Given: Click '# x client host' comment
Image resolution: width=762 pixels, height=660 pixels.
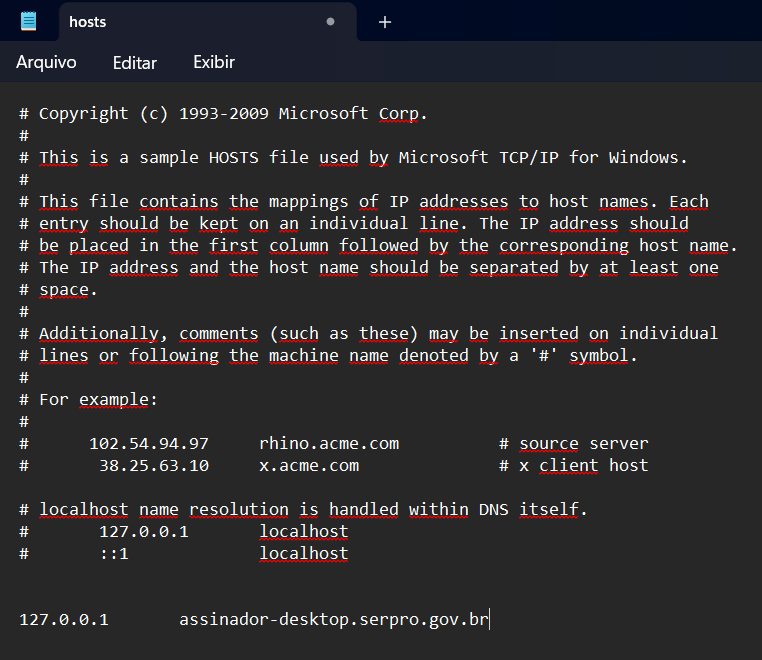Looking at the screenshot, I should [573, 466].
